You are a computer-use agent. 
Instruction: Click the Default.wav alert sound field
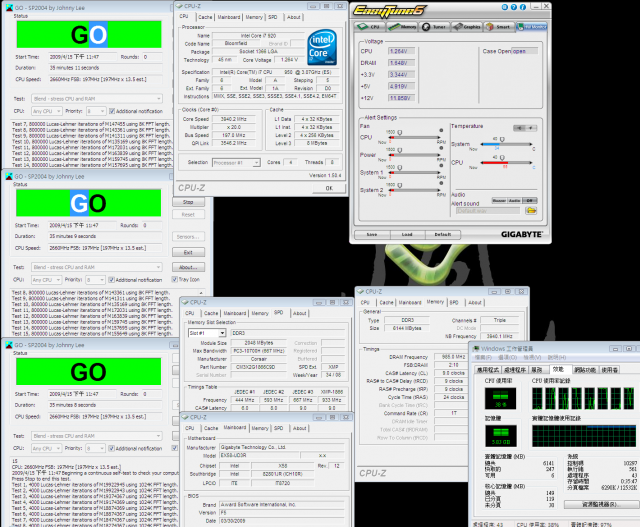(x=488, y=211)
